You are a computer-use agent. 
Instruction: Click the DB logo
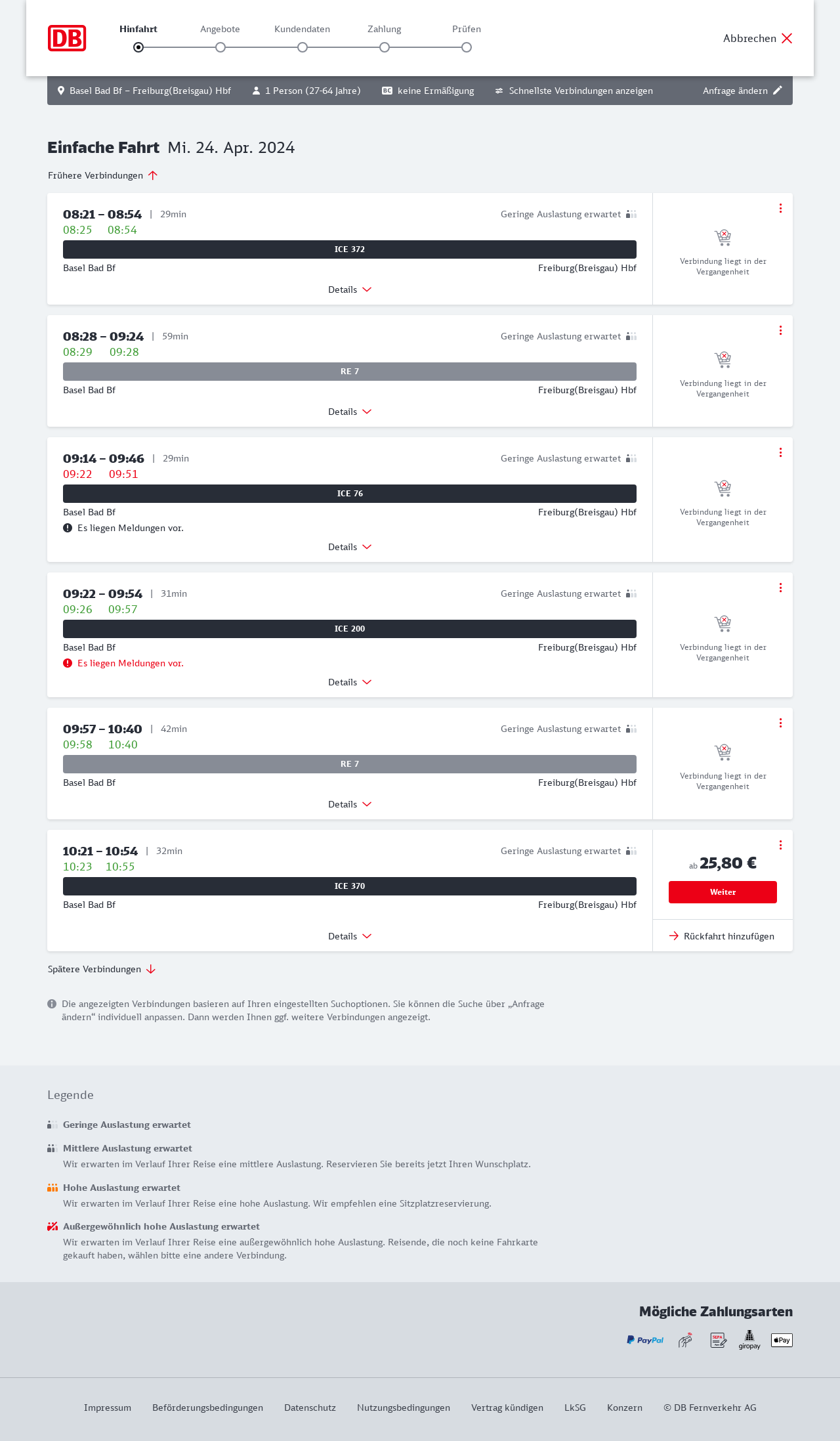[67, 38]
